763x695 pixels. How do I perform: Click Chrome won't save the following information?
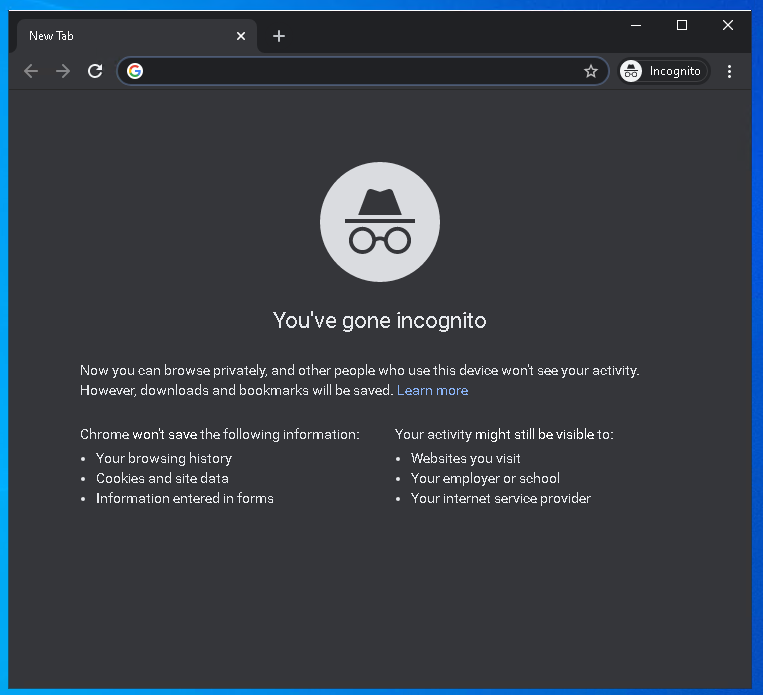220,434
